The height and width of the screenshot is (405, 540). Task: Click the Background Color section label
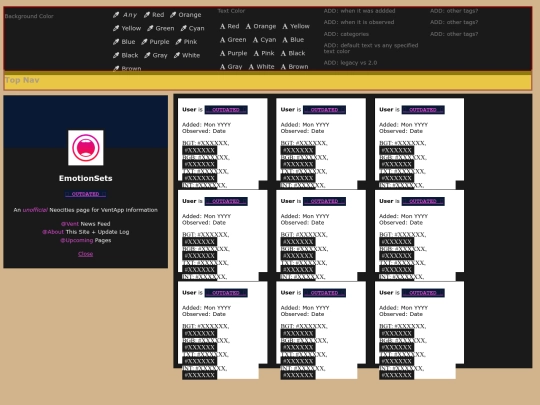29,16
